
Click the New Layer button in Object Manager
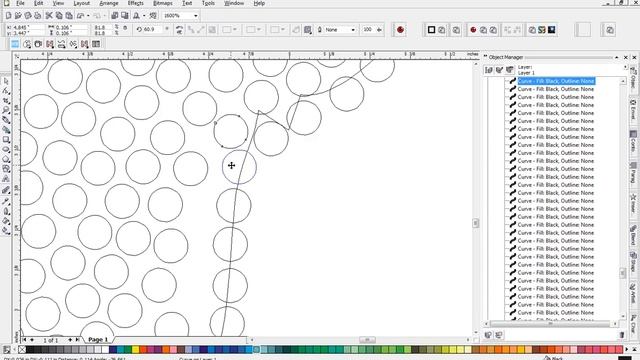point(489,335)
